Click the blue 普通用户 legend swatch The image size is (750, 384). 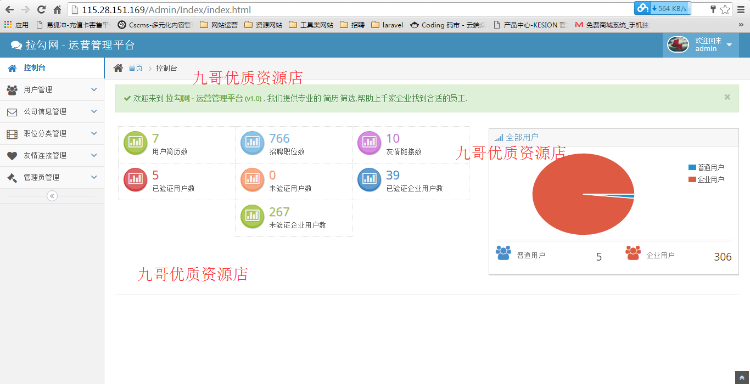click(x=692, y=167)
